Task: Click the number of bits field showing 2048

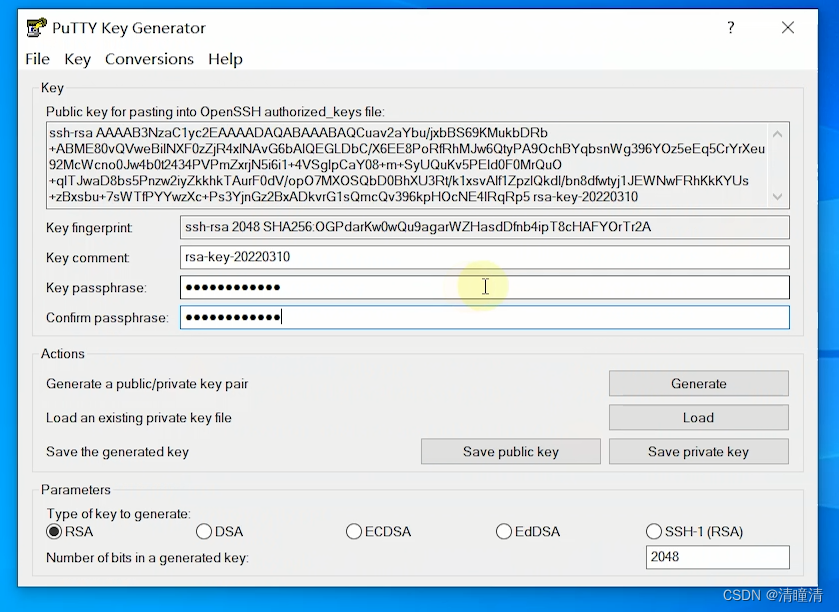Action: (x=718, y=557)
